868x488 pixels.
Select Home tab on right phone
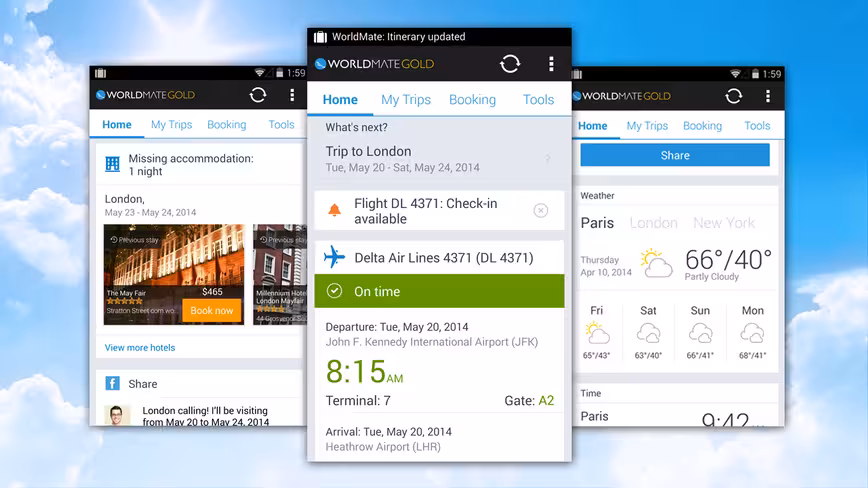click(x=592, y=126)
